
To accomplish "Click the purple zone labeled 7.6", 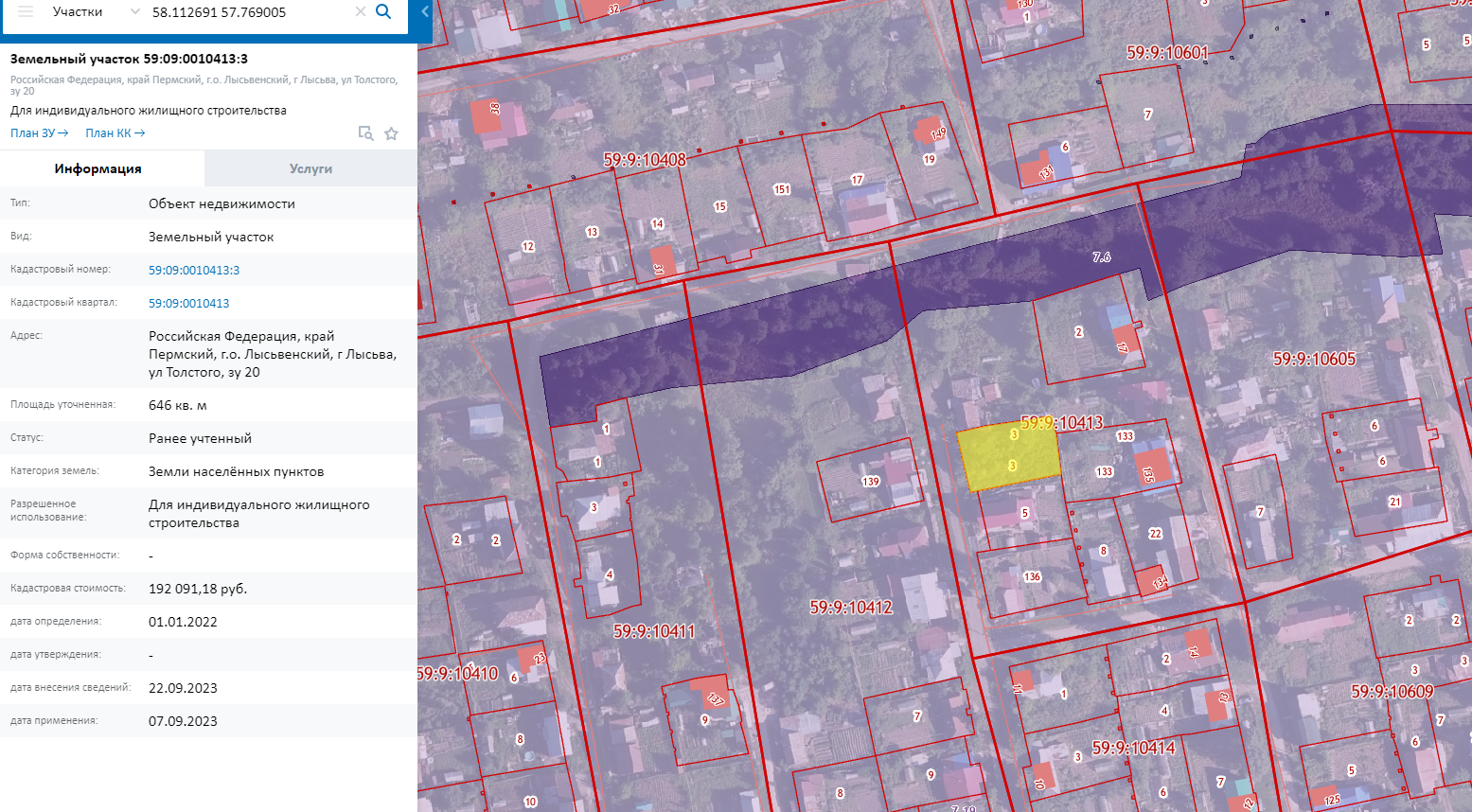I will (x=1101, y=256).
